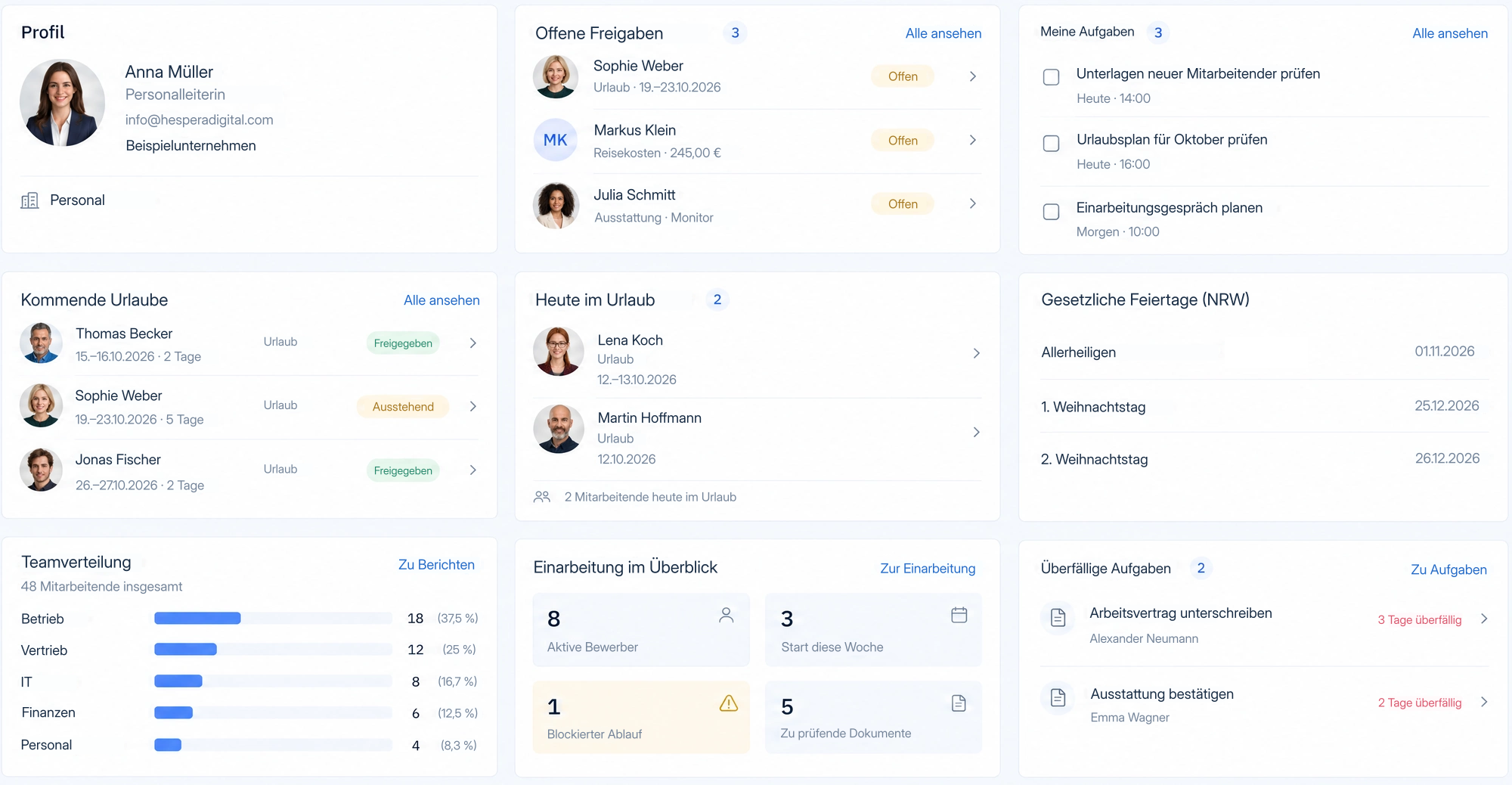Open Alle ansehen in Offene Freigaben
Screen dimensions: 1512x785
pos(943,33)
